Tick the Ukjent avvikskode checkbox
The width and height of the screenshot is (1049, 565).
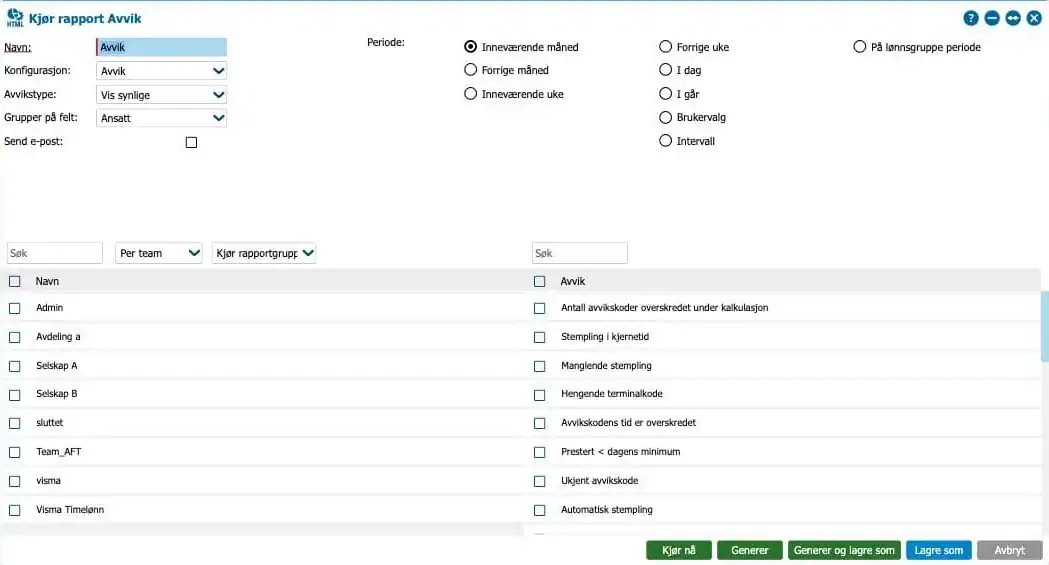click(540, 481)
